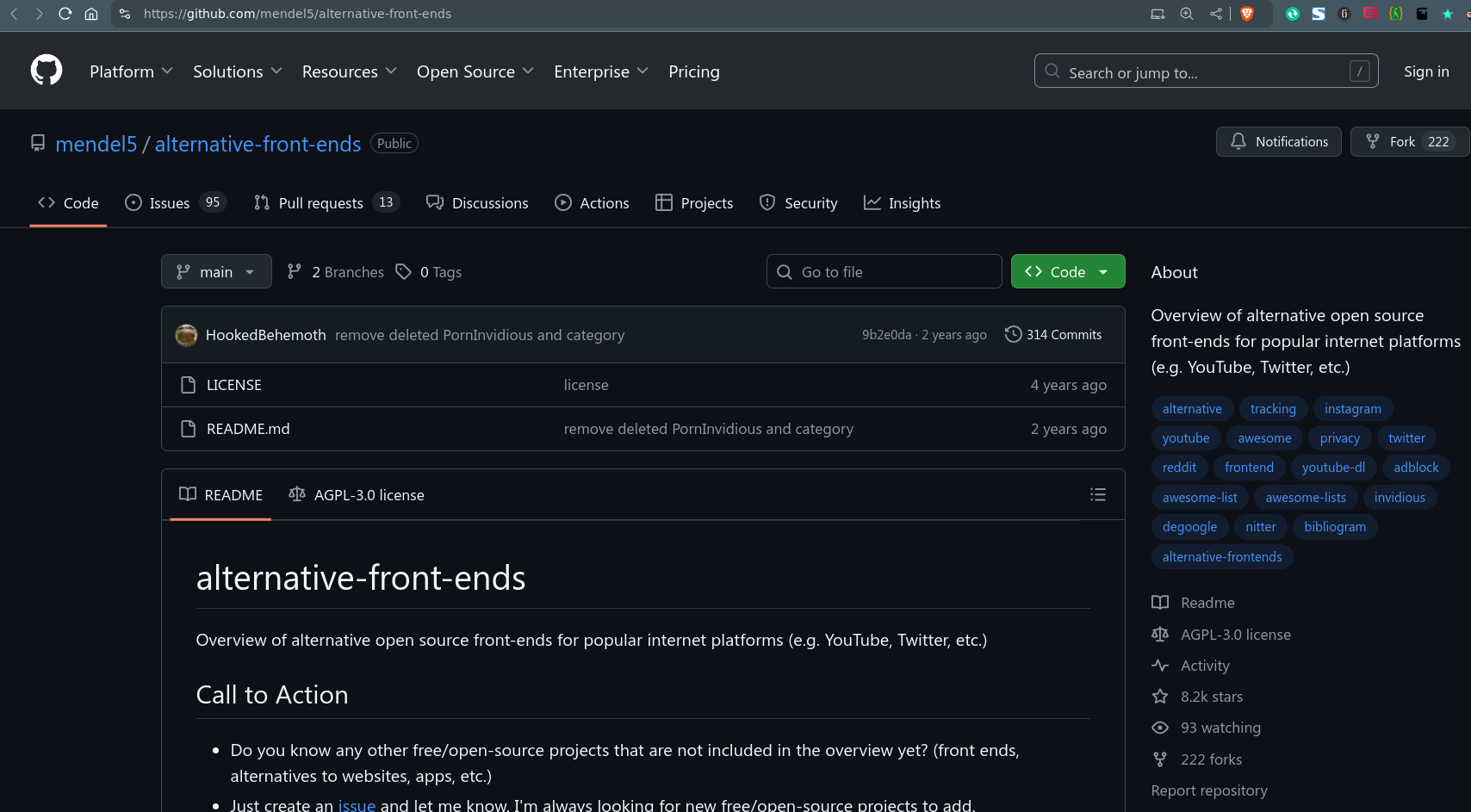This screenshot has width=1471, height=812.
Task: Switch to the Issues tab
Action: point(169,203)
